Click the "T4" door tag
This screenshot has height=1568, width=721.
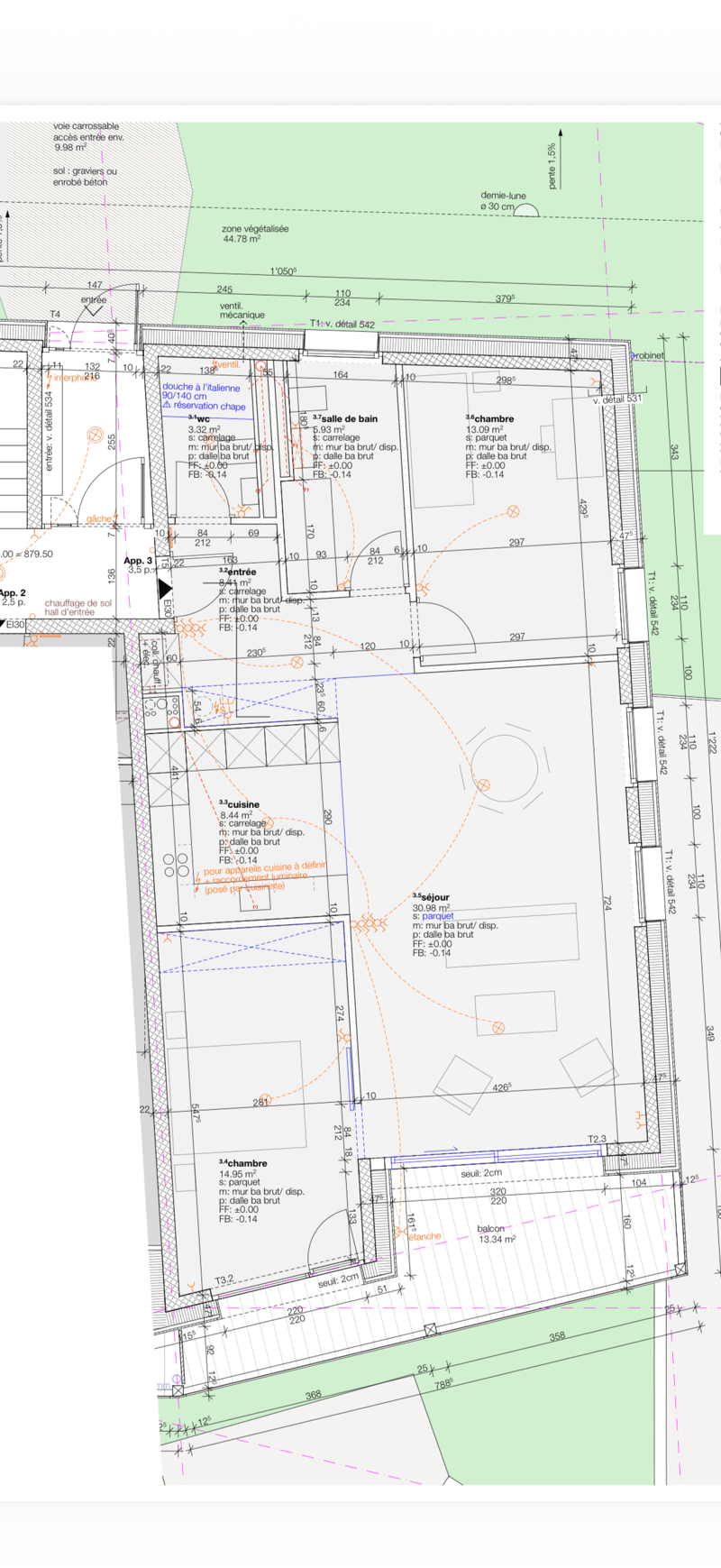[x=55, y=315]
